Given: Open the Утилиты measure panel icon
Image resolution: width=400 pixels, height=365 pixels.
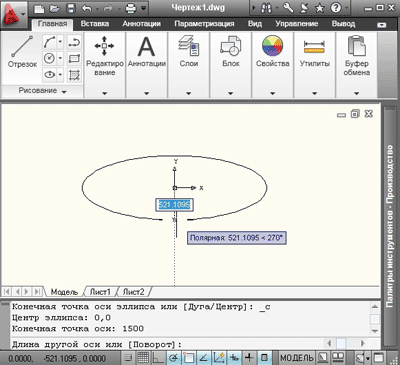Looking at the screenshot, I should tap(314, 46).
